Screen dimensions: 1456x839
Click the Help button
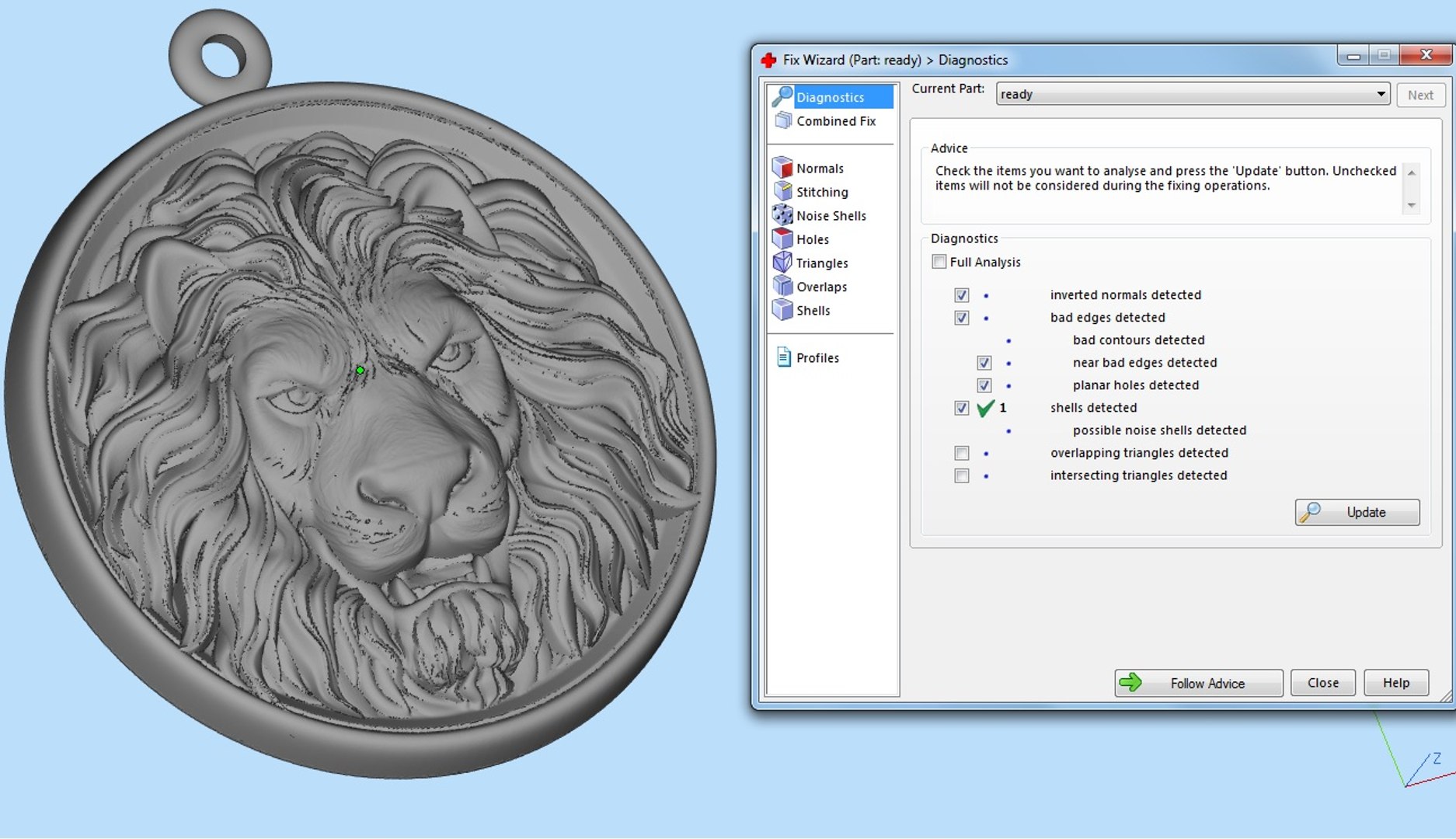coord(1395,683)
